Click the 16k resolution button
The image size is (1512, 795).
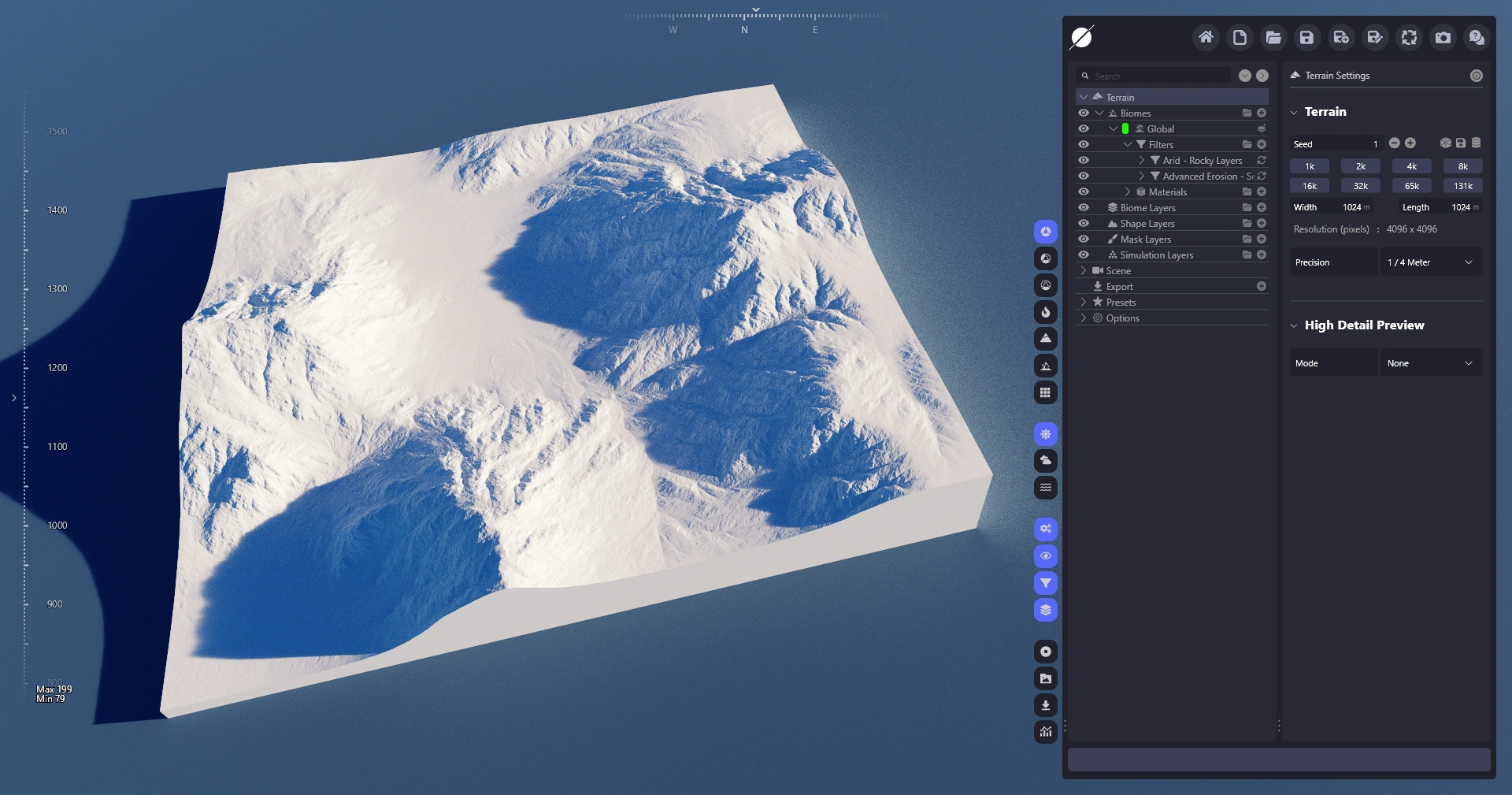pyautogui.click(x=1309, y=186)
